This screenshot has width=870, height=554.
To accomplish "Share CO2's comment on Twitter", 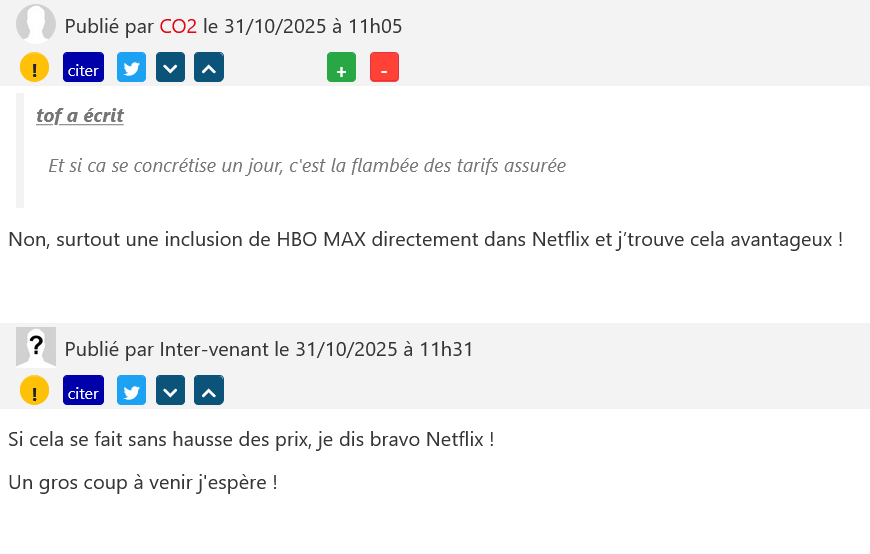I will click(131, 68).
